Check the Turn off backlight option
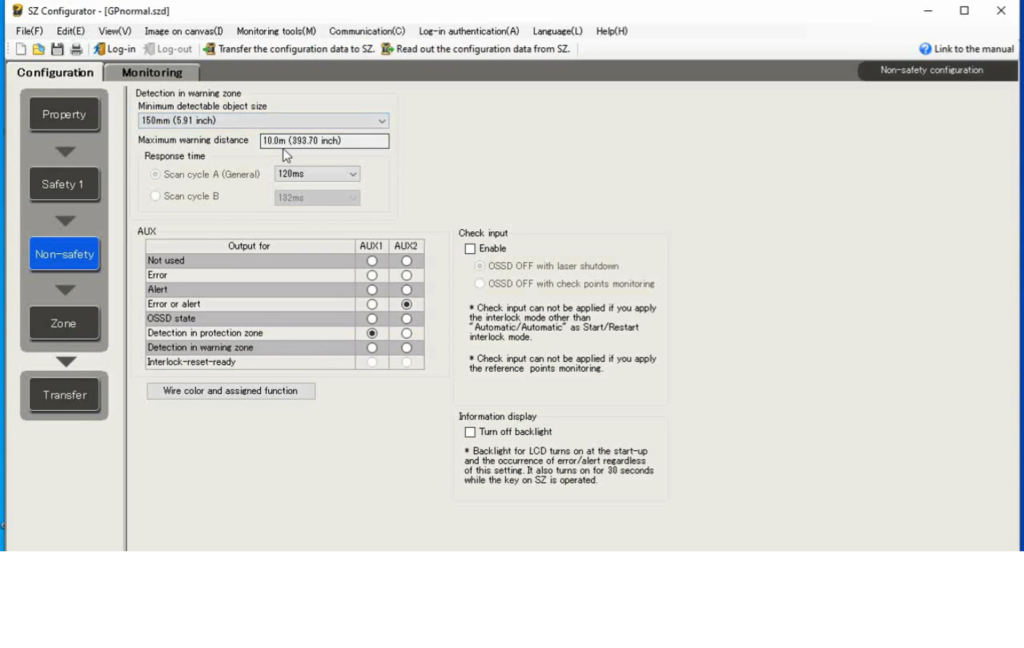The width and height of the screenshot is (1024, 648). [x=470, y=432]
